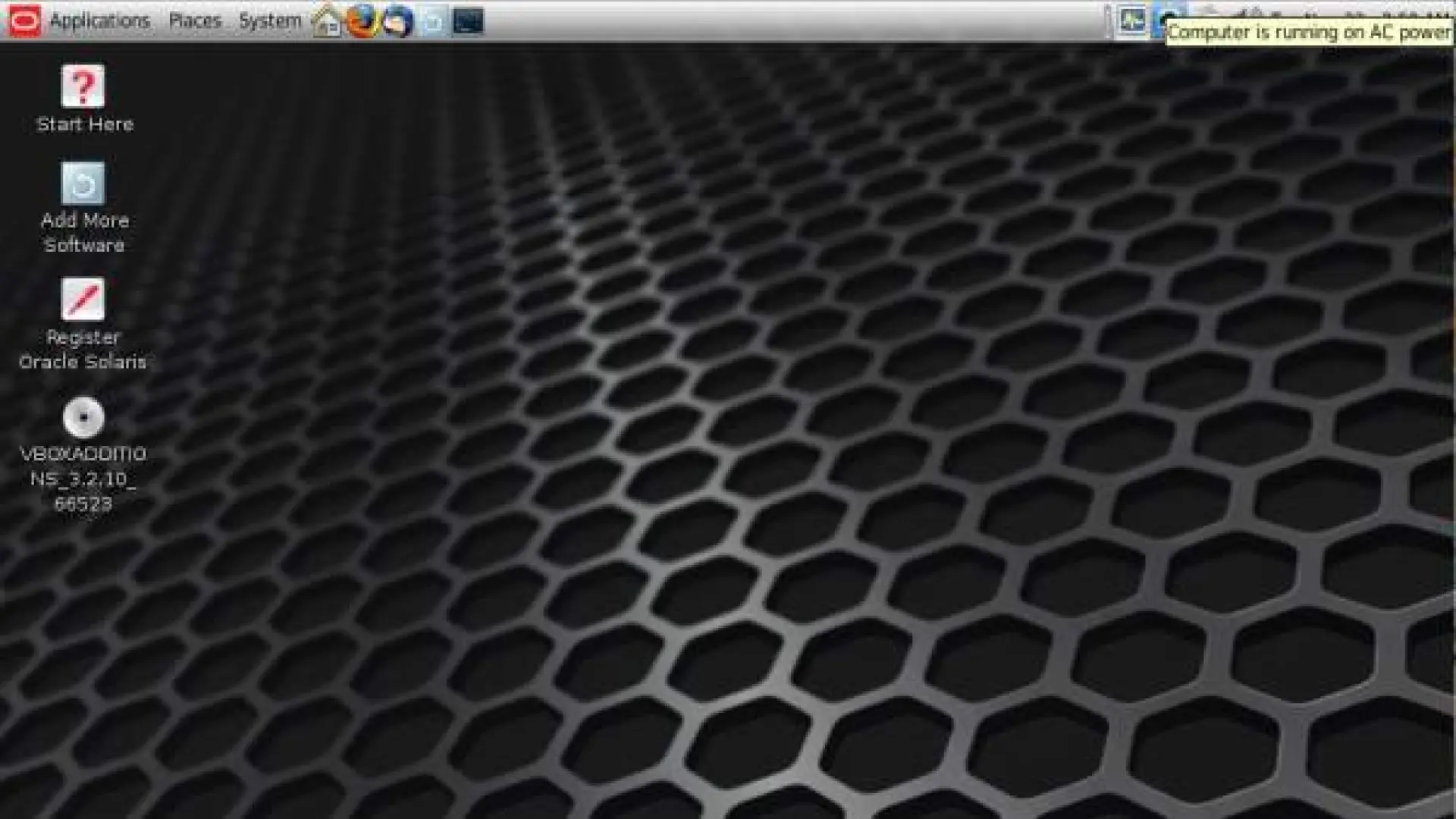Open the Applications menu
The image size is (1456, 819).
[x=101, y=20]
